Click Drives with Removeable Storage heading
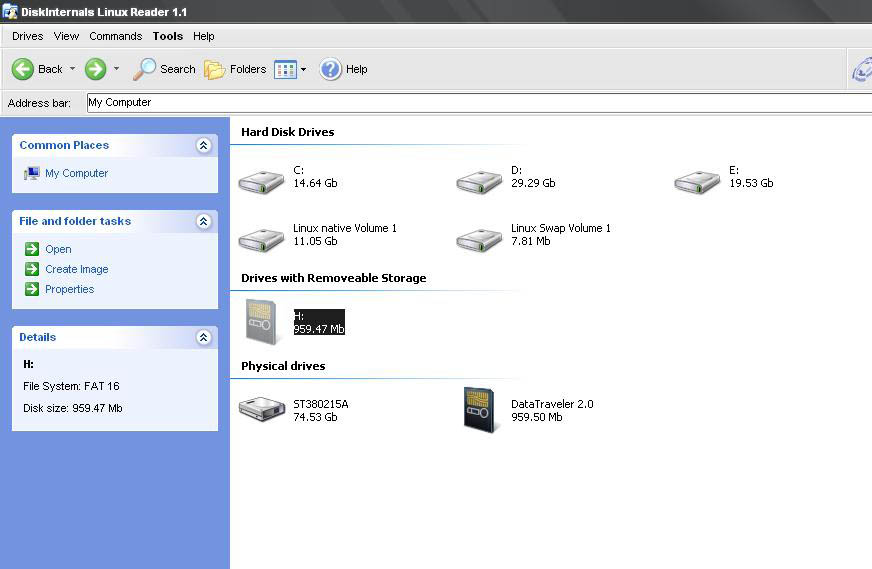The width and height of the screenshot is (872, 569). click(x=334, y=278)
